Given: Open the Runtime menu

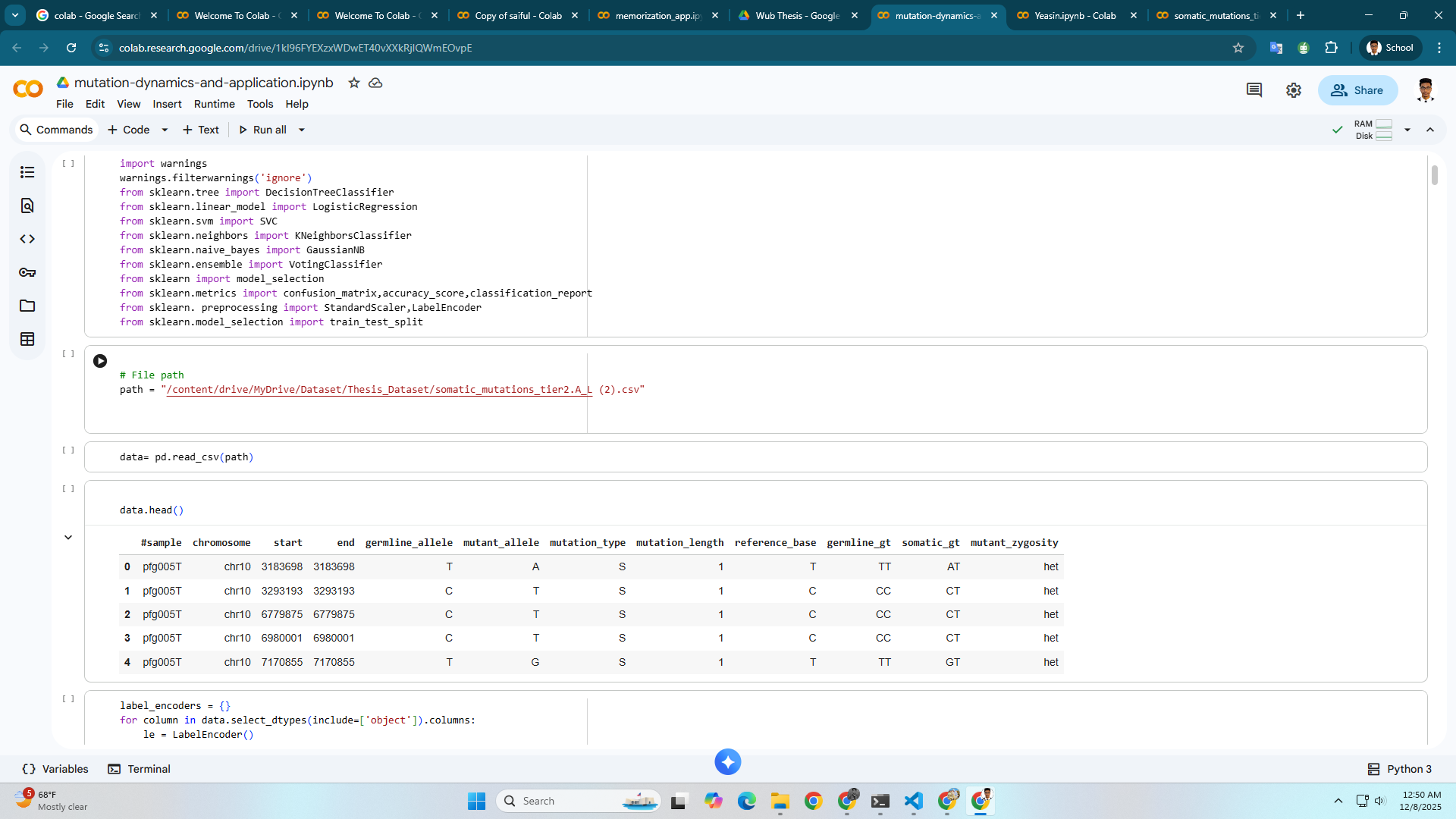Looking at the screenshot, I should pyautogui.click(x=214, y=104).
